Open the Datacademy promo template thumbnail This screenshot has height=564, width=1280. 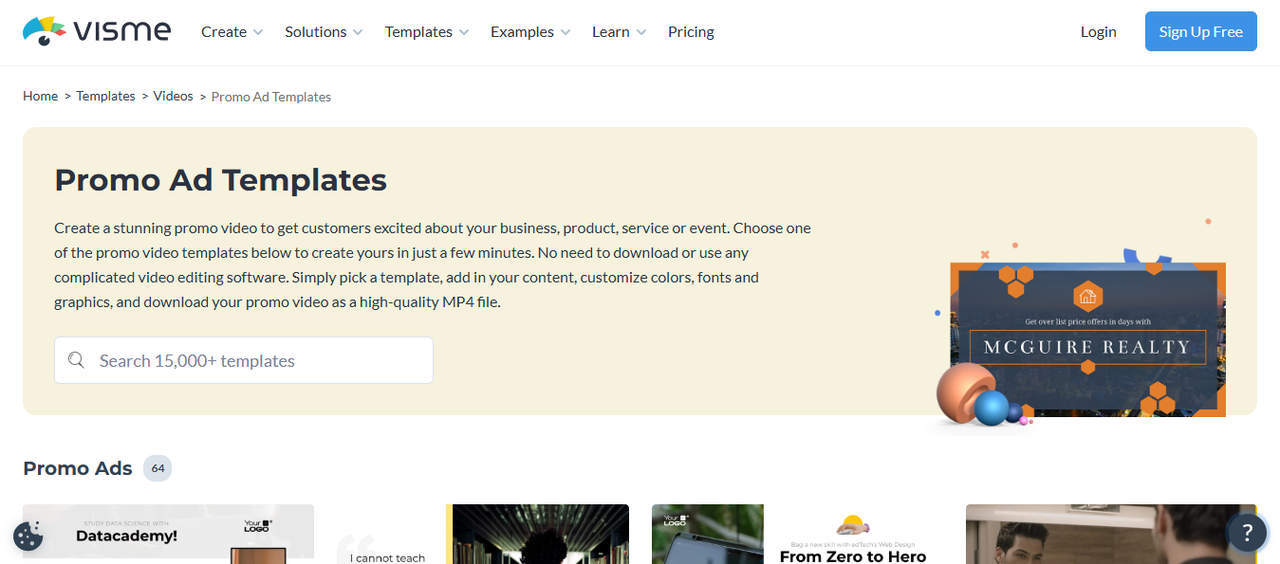point(168,535)
